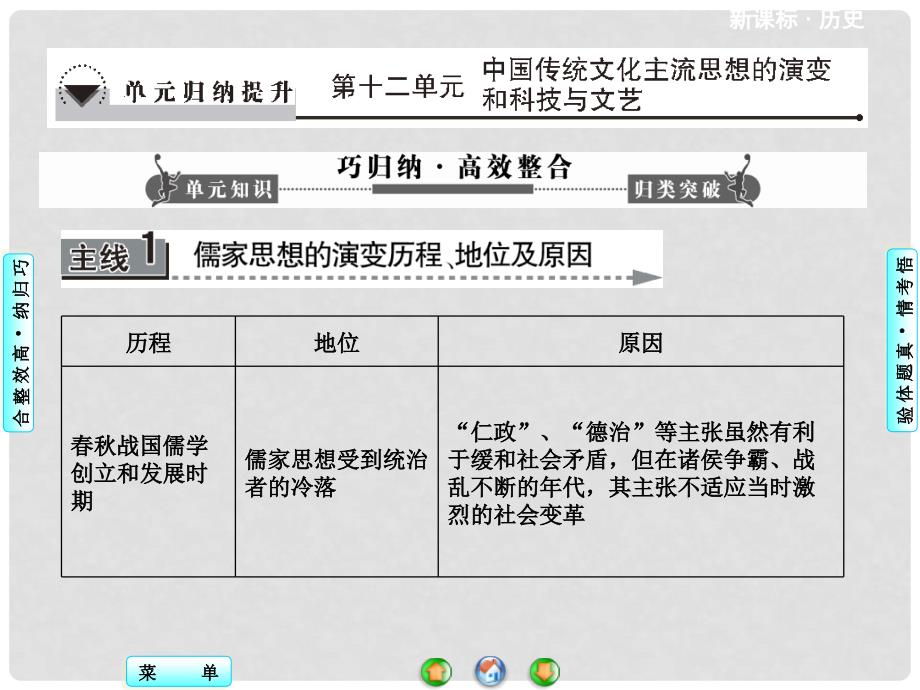The width and height of the screenshot is (920, 690).
Task: Click the 原因 column header
Action: (640, 343)
